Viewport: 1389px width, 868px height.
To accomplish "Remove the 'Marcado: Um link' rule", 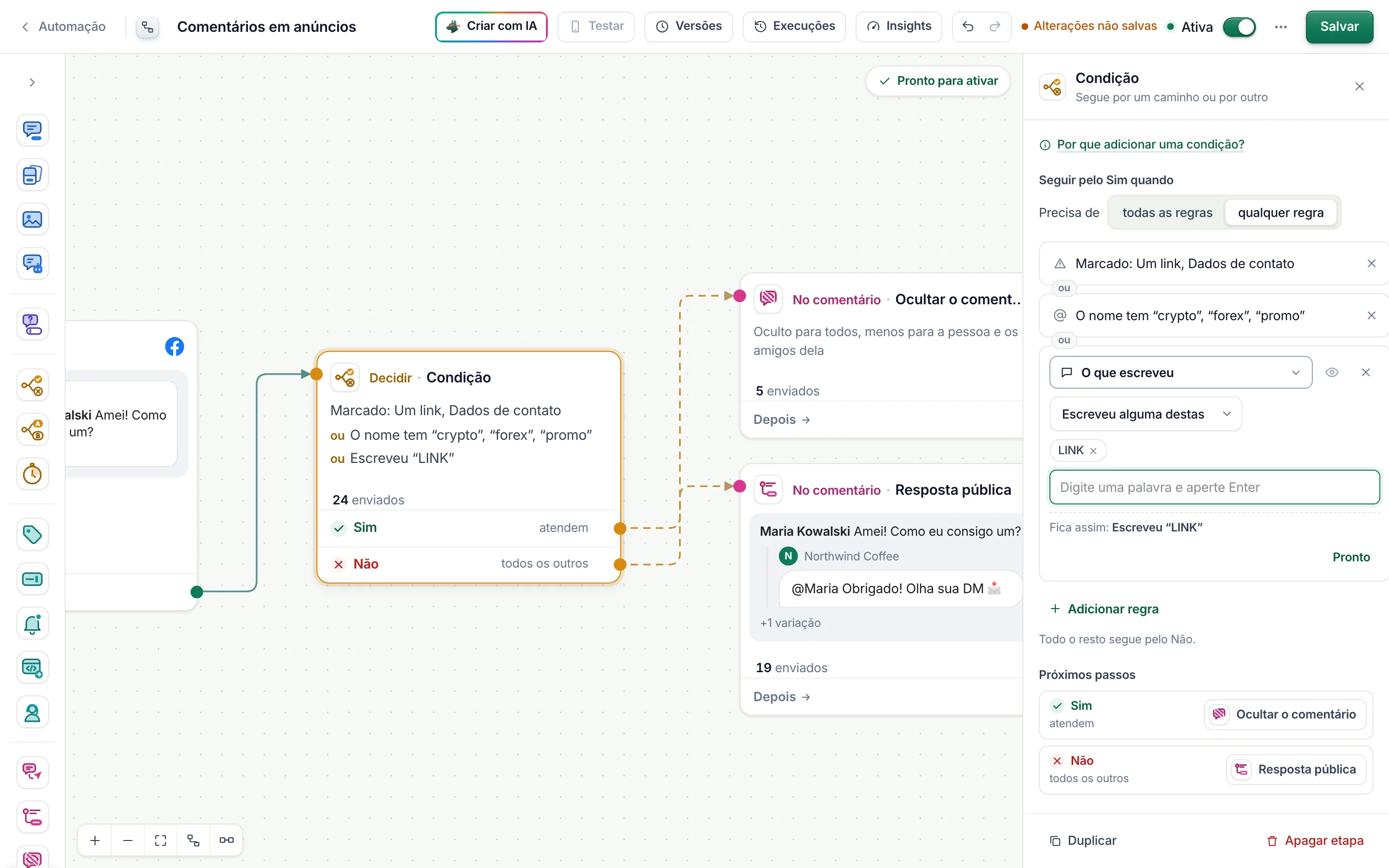I will (x=1371, y=263).
